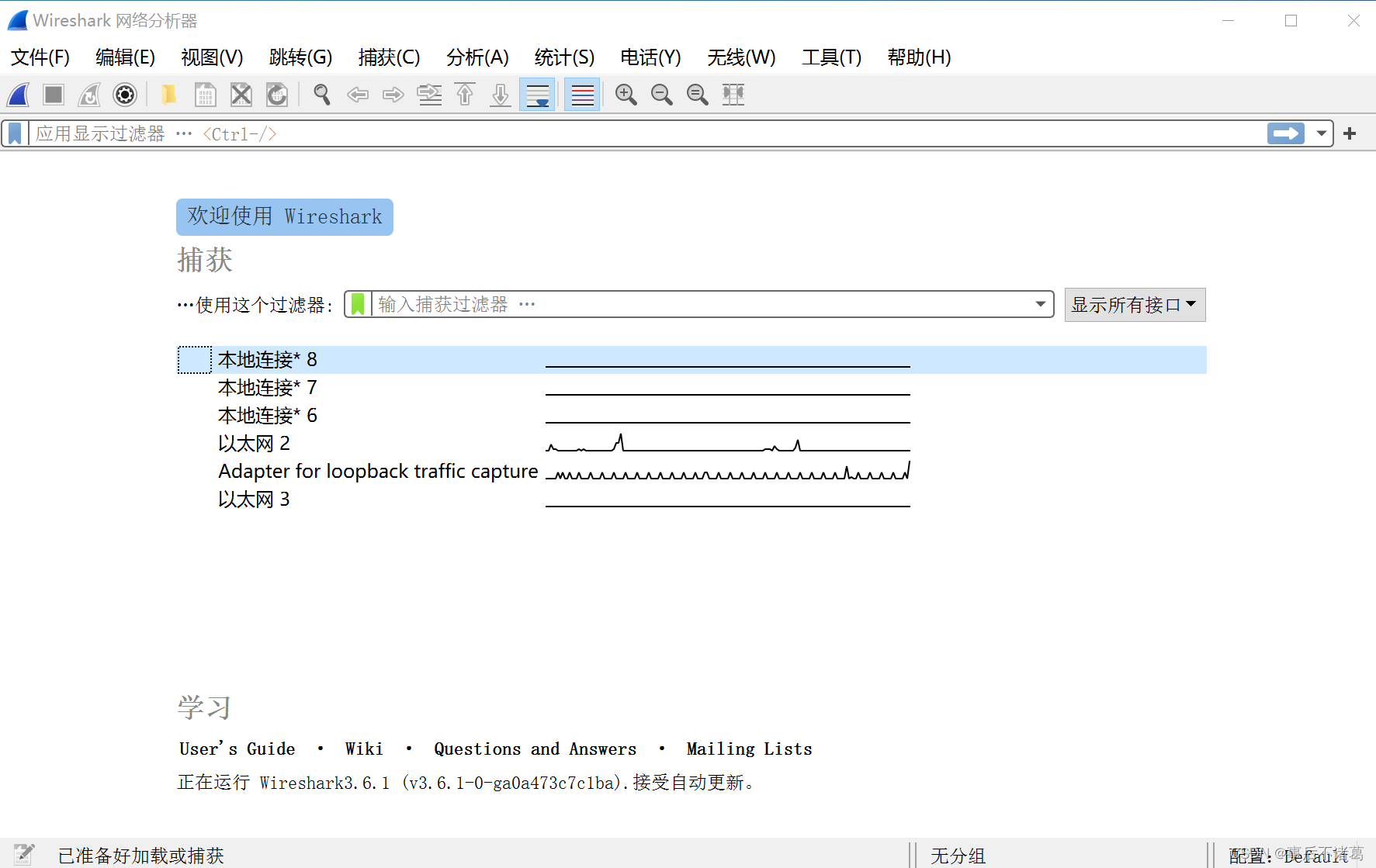Click the 以太网 2 traffic sparkline
Image resolution: width=1376 pixels, height=868 pixels.
[728, 444]
